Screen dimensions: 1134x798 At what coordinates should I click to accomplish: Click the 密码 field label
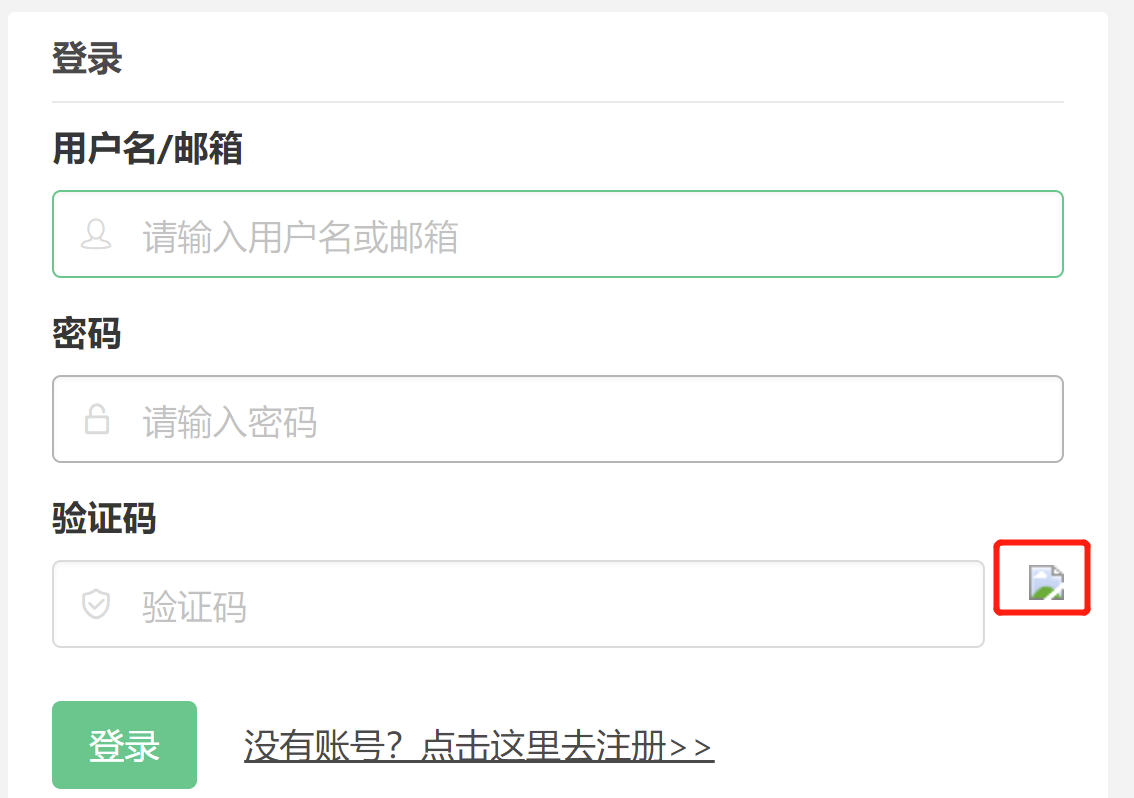[87, 334]
